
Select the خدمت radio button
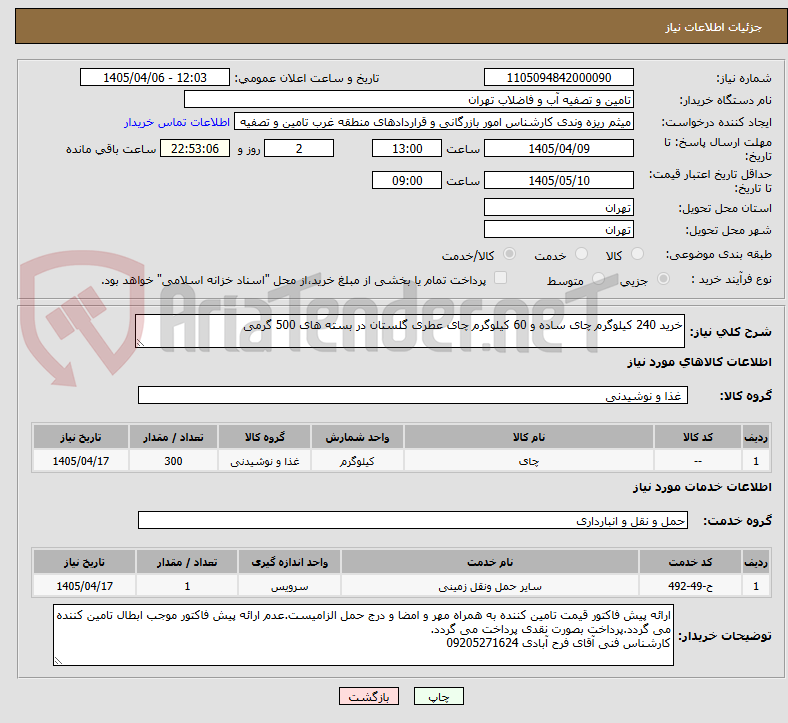point(581,254)
